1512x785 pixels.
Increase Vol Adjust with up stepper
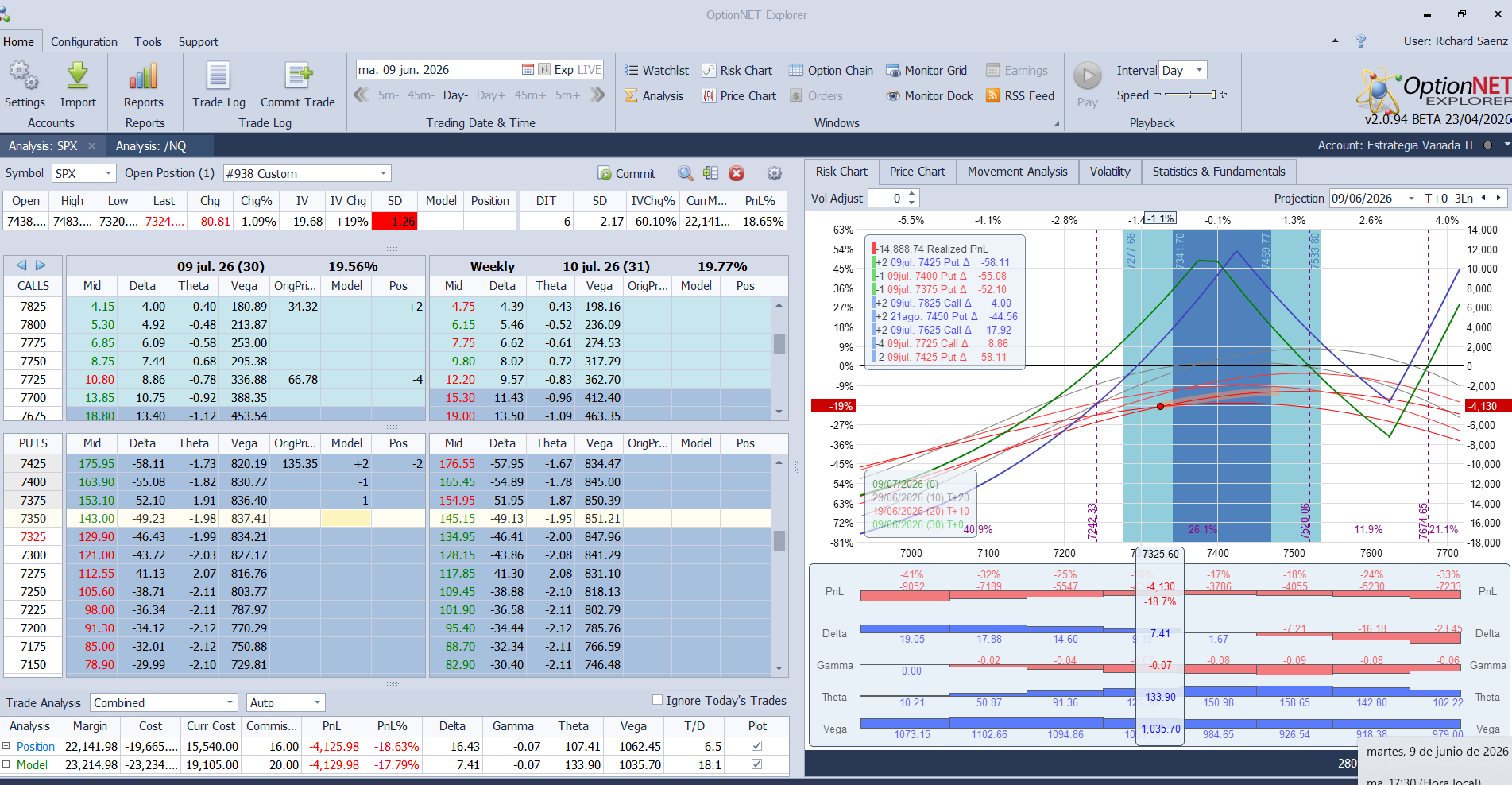tap(911, 194)
